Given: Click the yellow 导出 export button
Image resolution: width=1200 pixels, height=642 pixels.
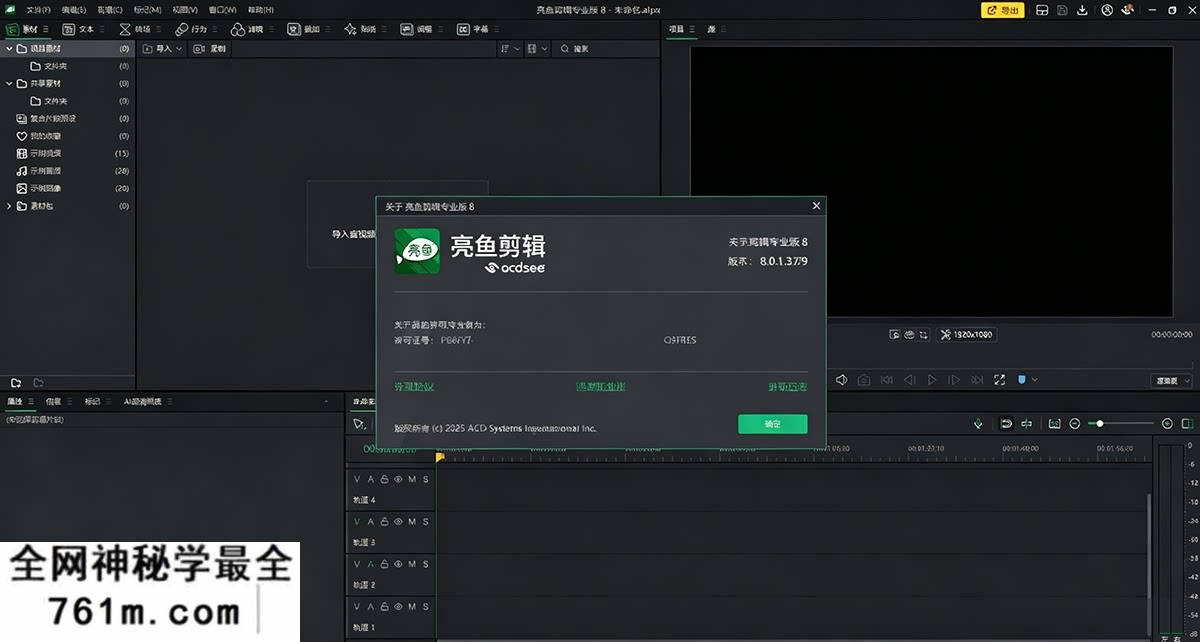Looking at the screenshot, I should 1003,10.
